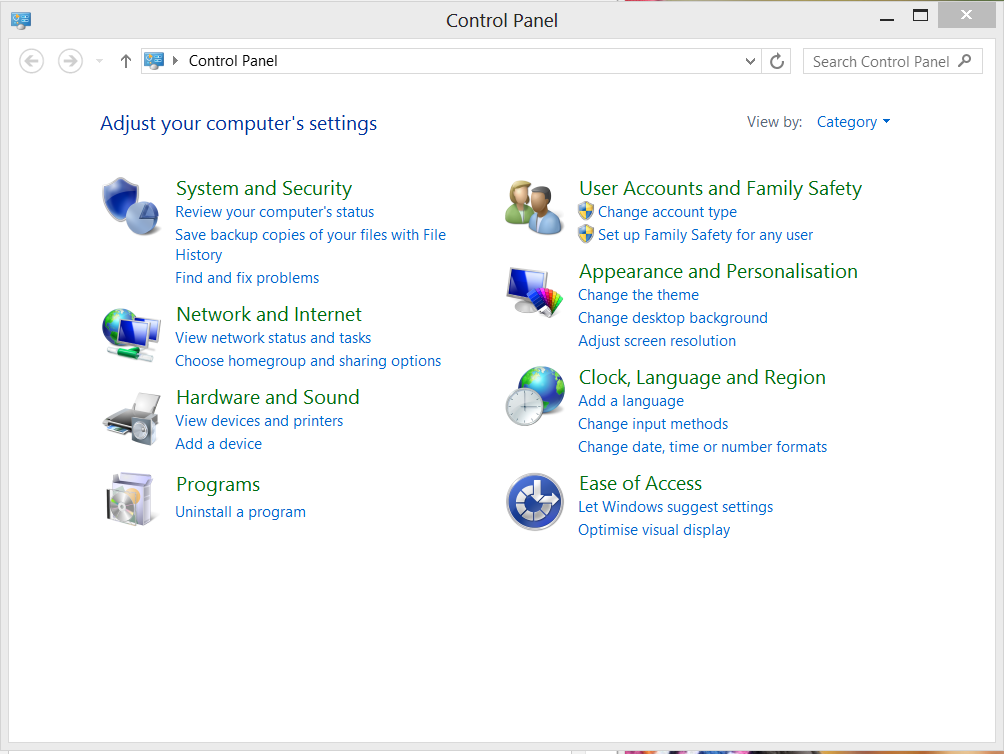This screenshot has width=1004, height=754.
Task: Click Change the theme
Action: click(638, 295)
